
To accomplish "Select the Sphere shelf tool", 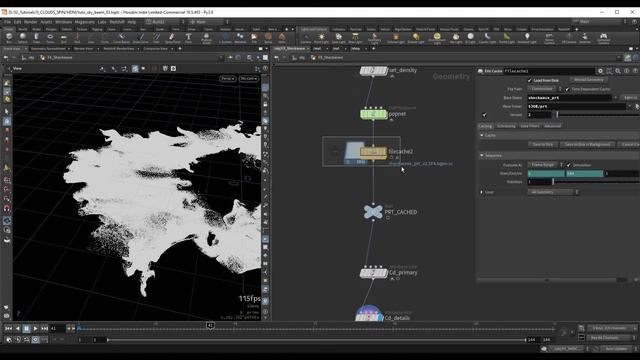I will tap(23, 38).
